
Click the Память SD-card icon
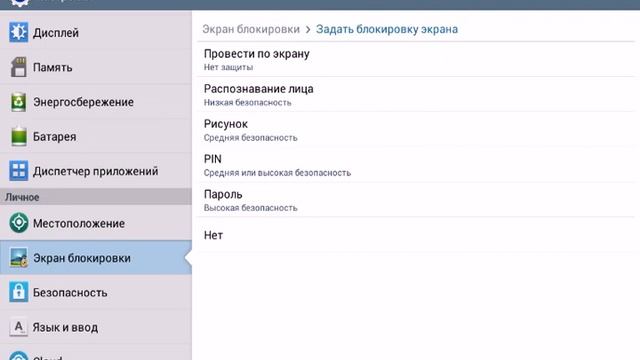pyautogui.click(x=18, y=67)
